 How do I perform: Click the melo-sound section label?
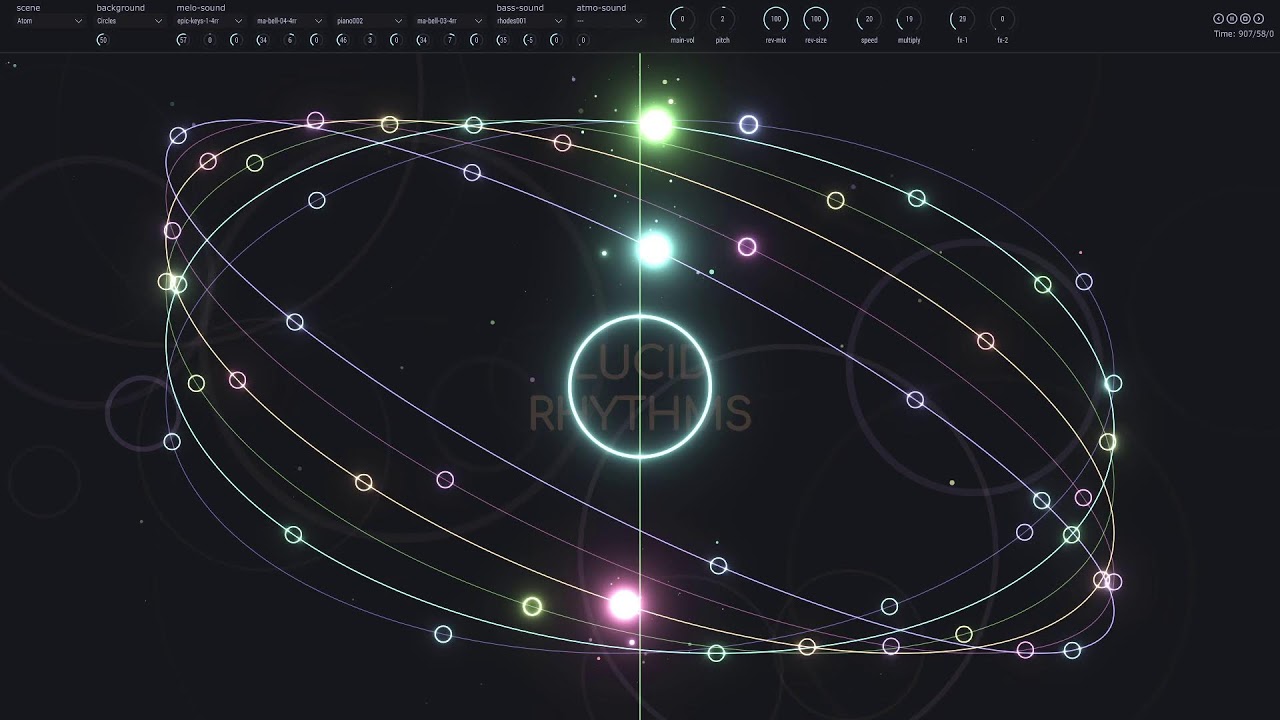coord(201,8)
